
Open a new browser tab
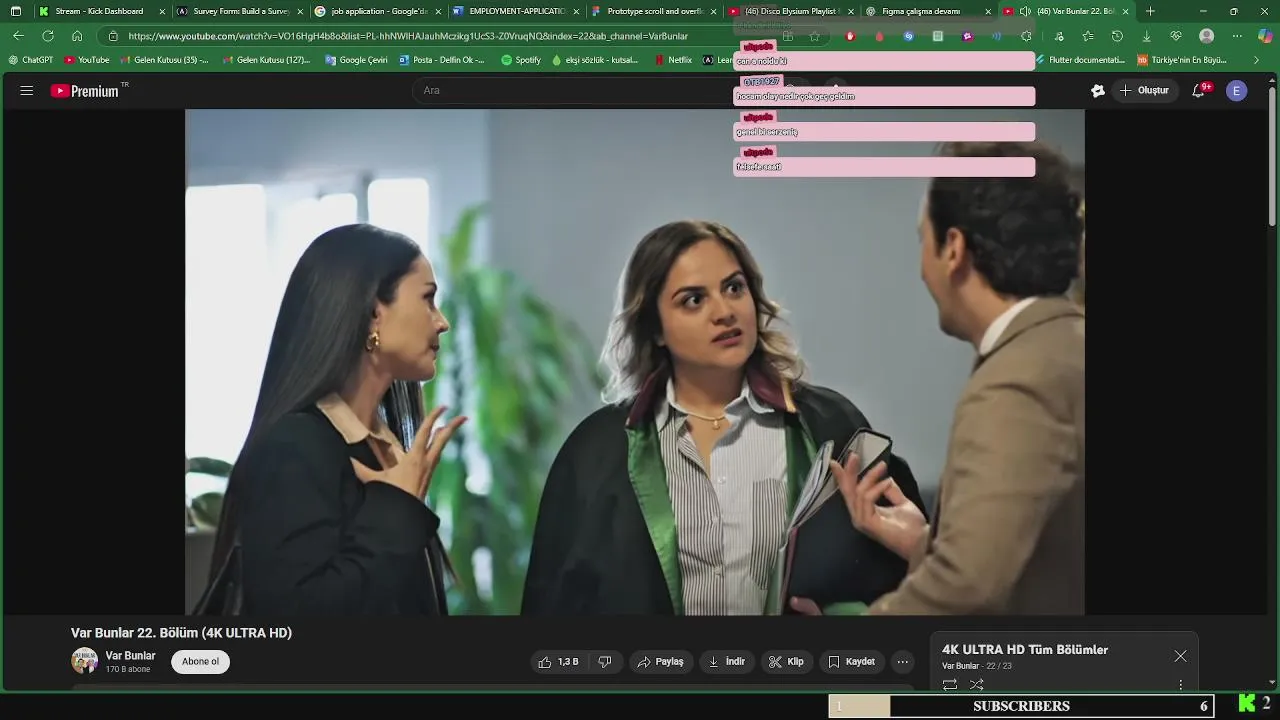(x=1150, y=11)
